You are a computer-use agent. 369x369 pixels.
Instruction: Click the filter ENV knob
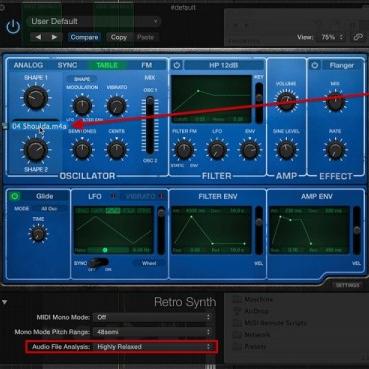point(250,150)
